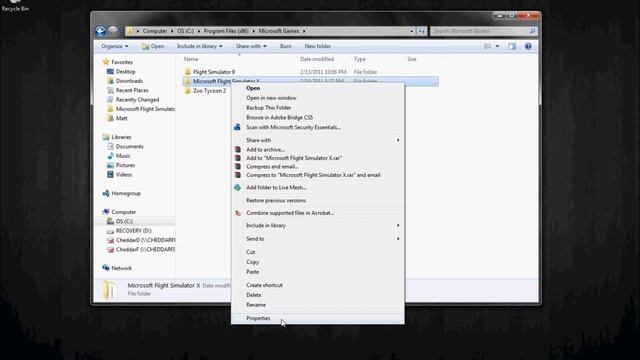Viewport: 640px width, 360px height.
Task: Expand the Include in library submenu arrow
Action: click(398, 225)
